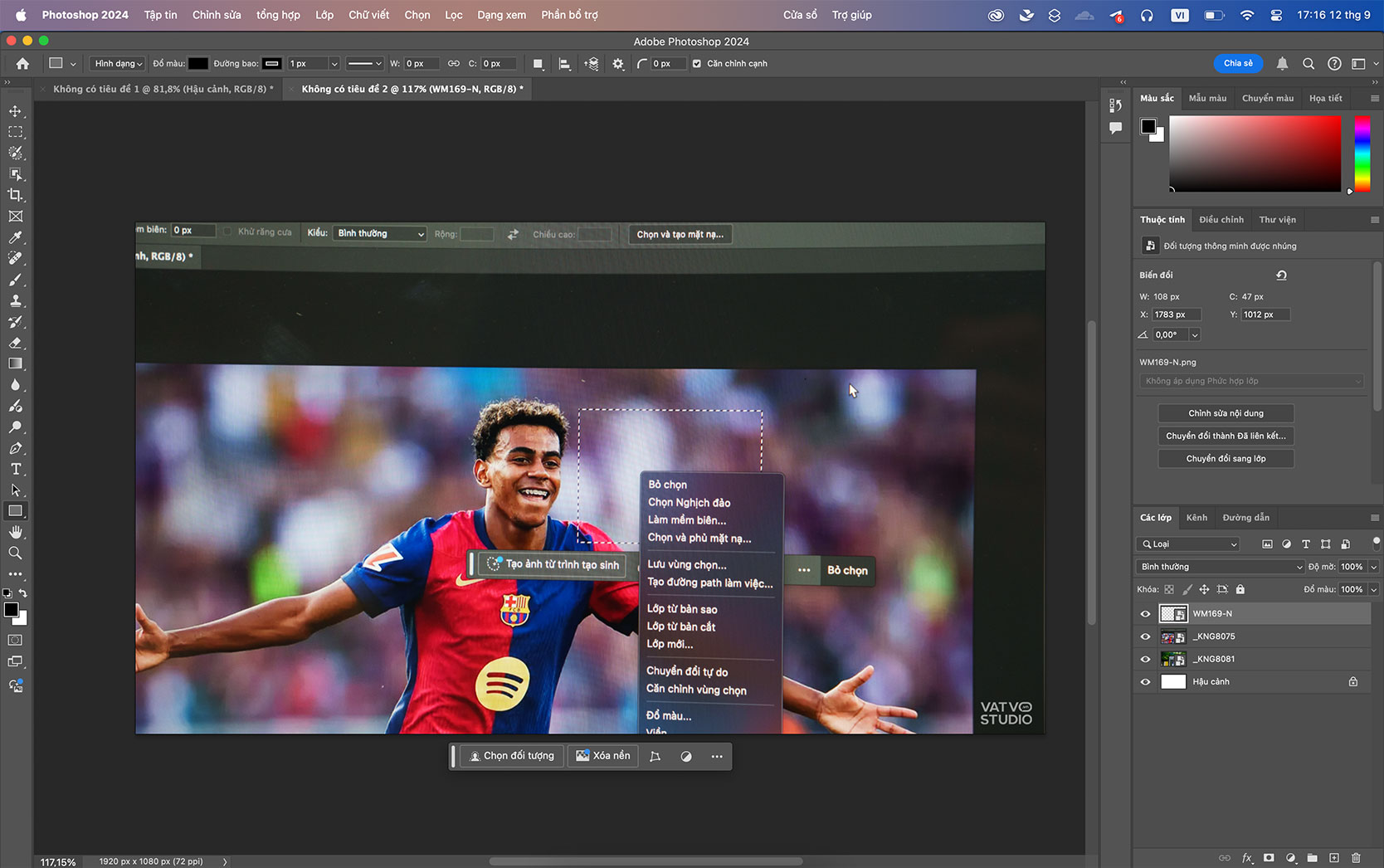Reset the transform in Properties panel

1281,275
